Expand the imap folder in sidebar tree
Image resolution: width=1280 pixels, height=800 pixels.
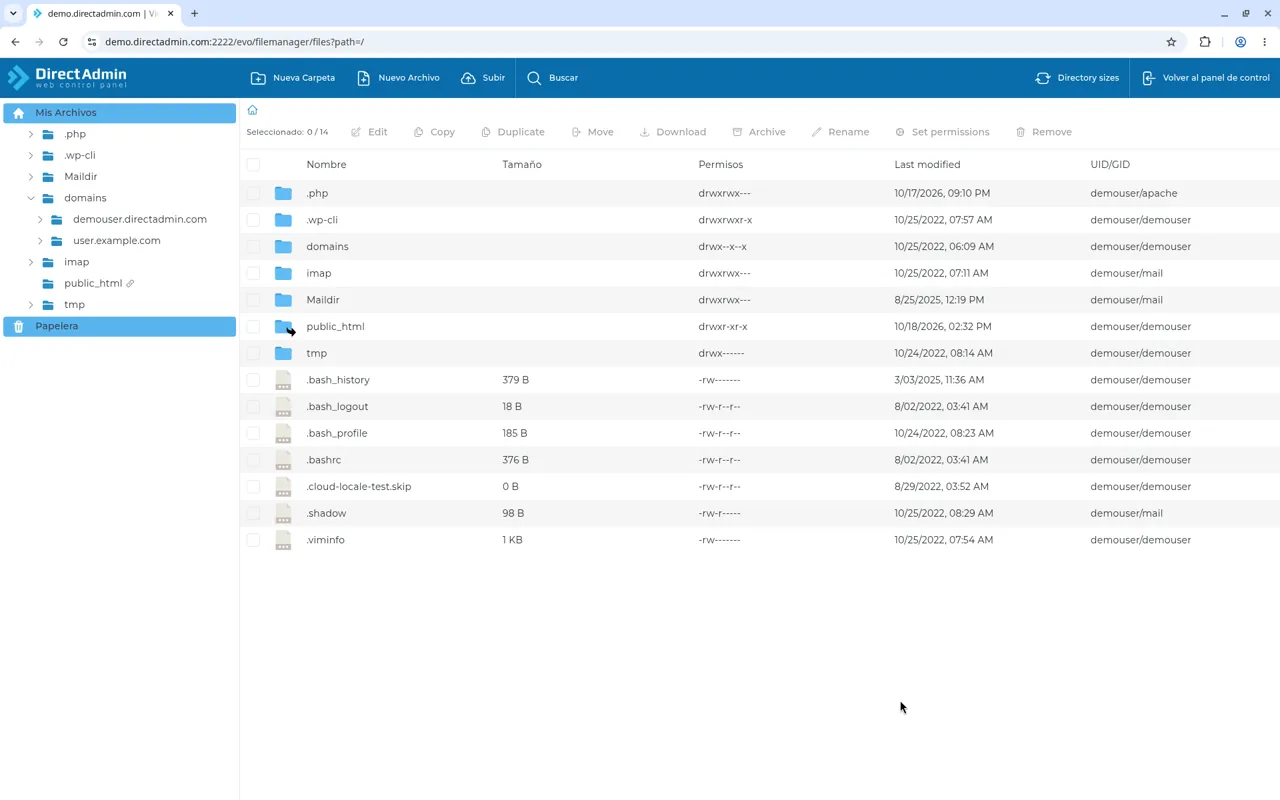click(x=31, y=262)
